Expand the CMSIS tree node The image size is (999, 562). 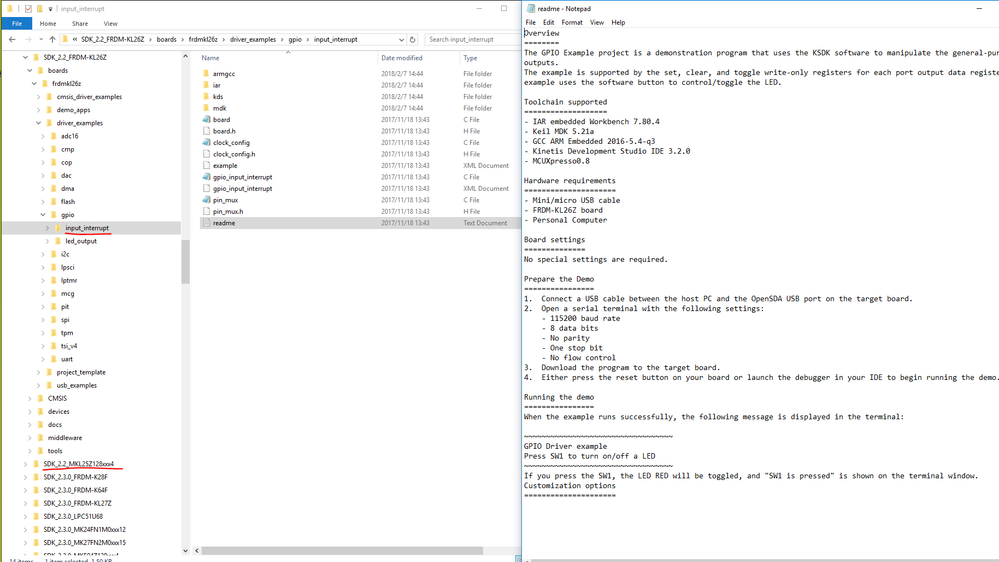tap(30, 399)
